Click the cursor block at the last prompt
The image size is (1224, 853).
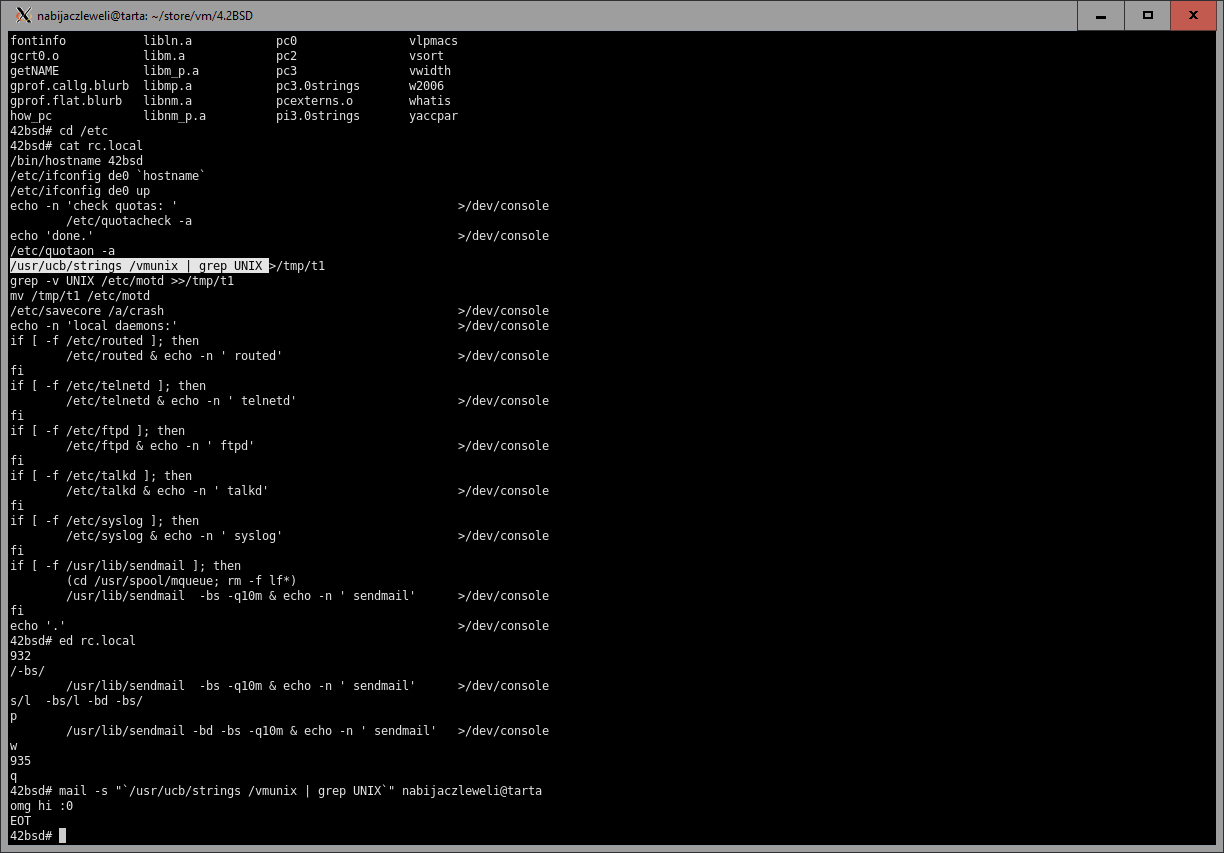(x=62, y=836)
